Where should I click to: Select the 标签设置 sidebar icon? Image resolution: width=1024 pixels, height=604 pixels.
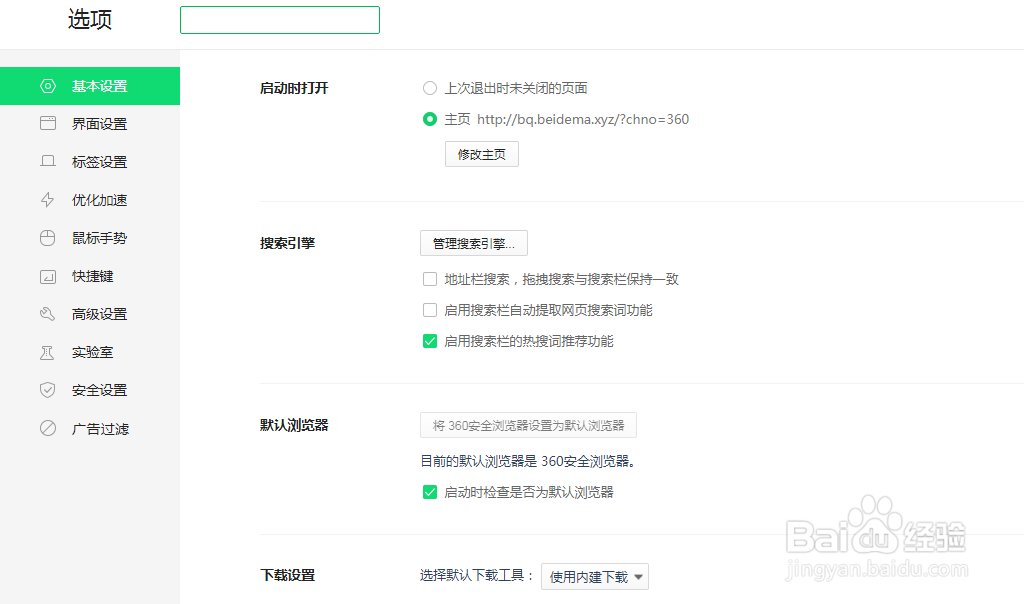point(47,161)
